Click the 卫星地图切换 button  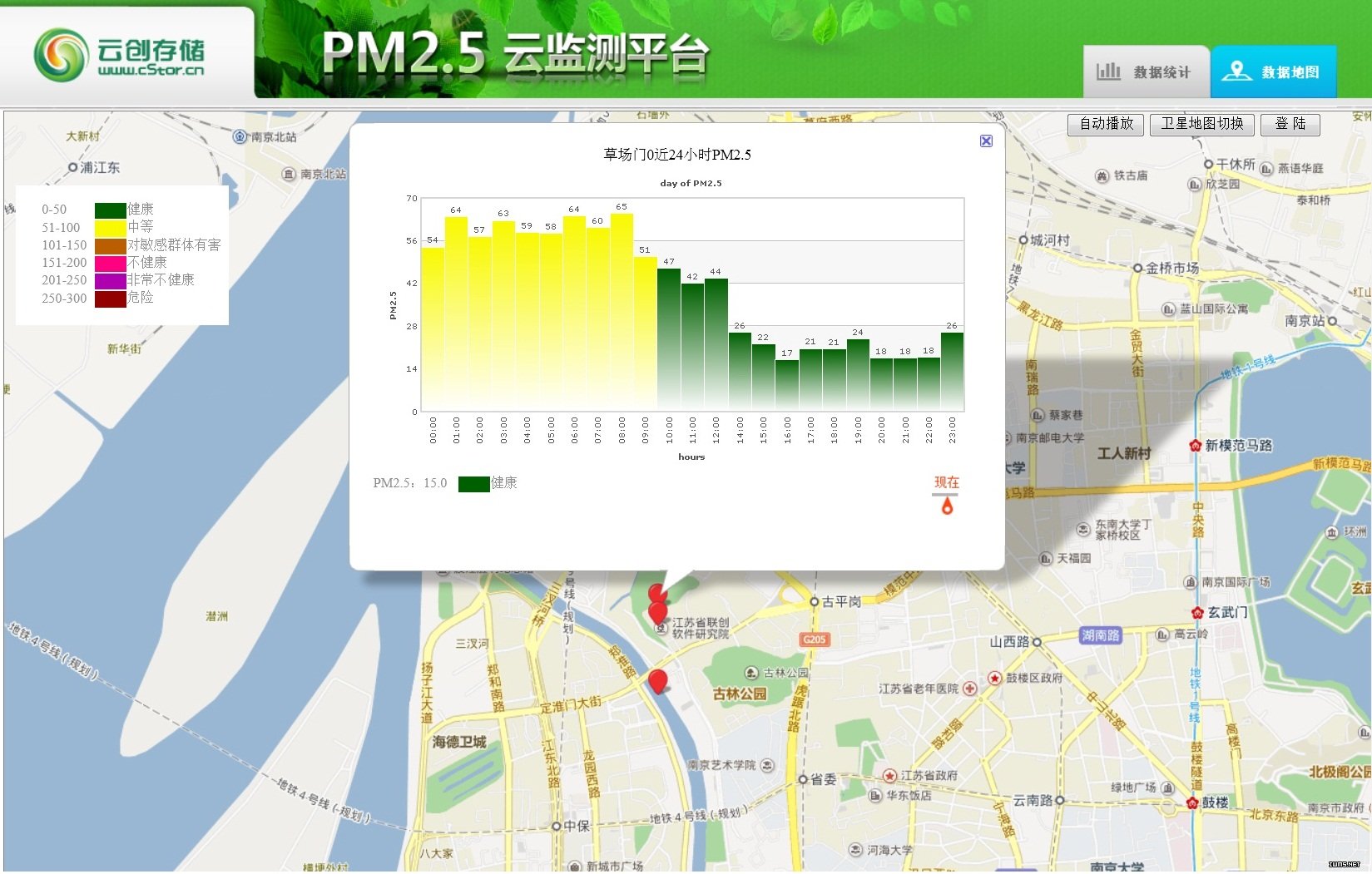point(1202,124)
